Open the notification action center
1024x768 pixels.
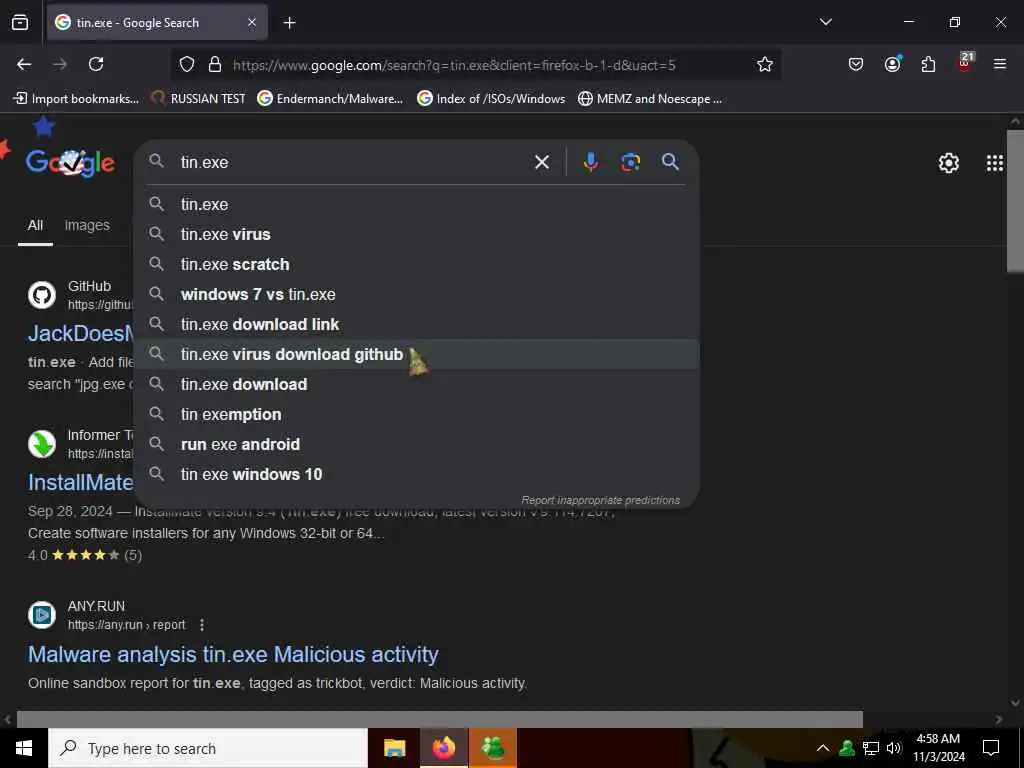991,748
